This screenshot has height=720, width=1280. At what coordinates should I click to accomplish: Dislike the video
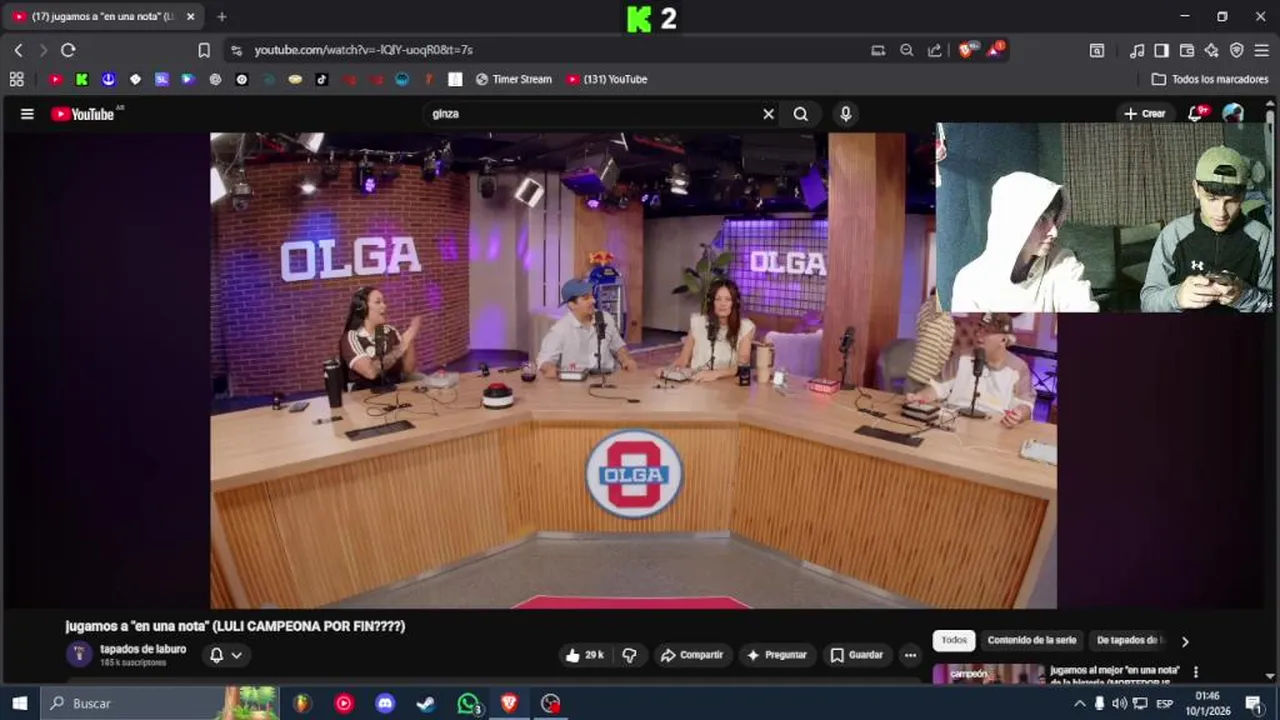(x=629, y=655)
